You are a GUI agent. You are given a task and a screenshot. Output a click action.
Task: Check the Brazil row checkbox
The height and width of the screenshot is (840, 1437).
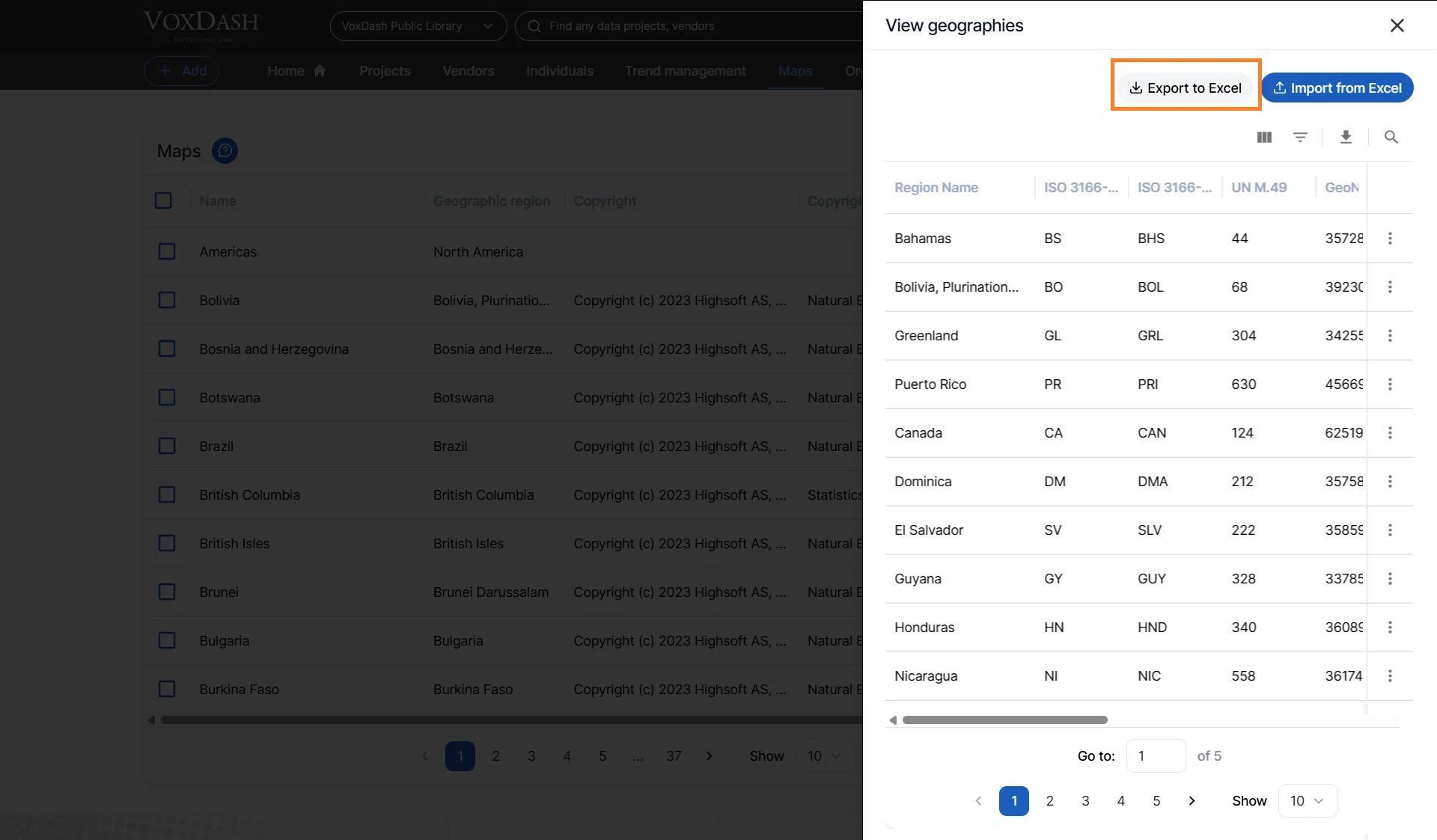(167, 446)
